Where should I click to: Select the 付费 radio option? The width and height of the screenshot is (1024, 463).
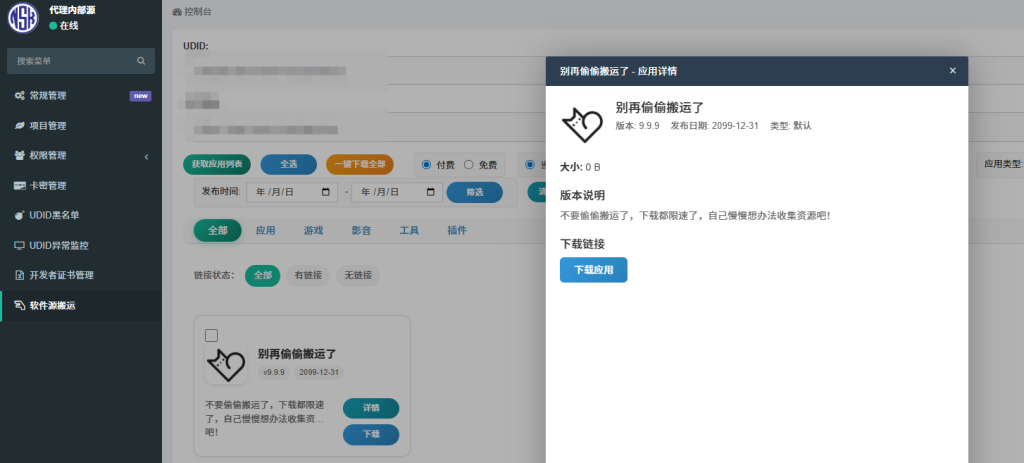pyautogui.click(x=426, y=165)
